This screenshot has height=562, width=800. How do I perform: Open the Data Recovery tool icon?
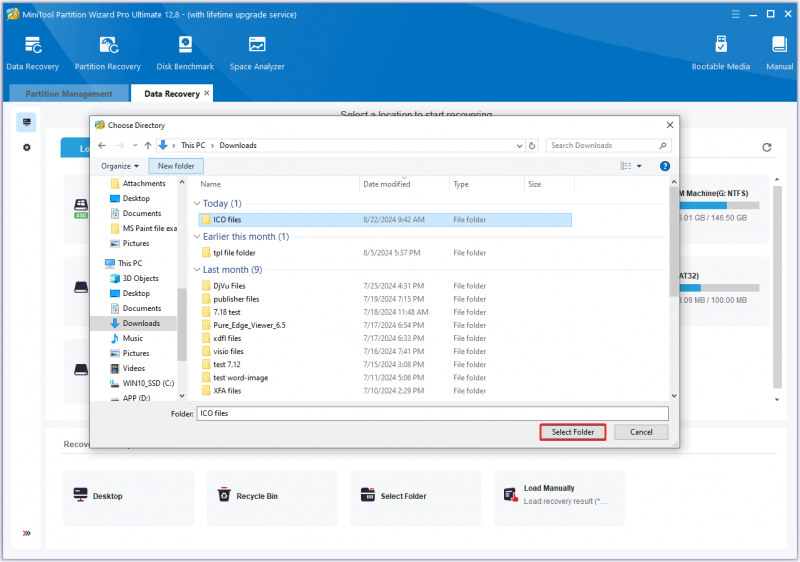pyautogui.click(x=33, y=53)
